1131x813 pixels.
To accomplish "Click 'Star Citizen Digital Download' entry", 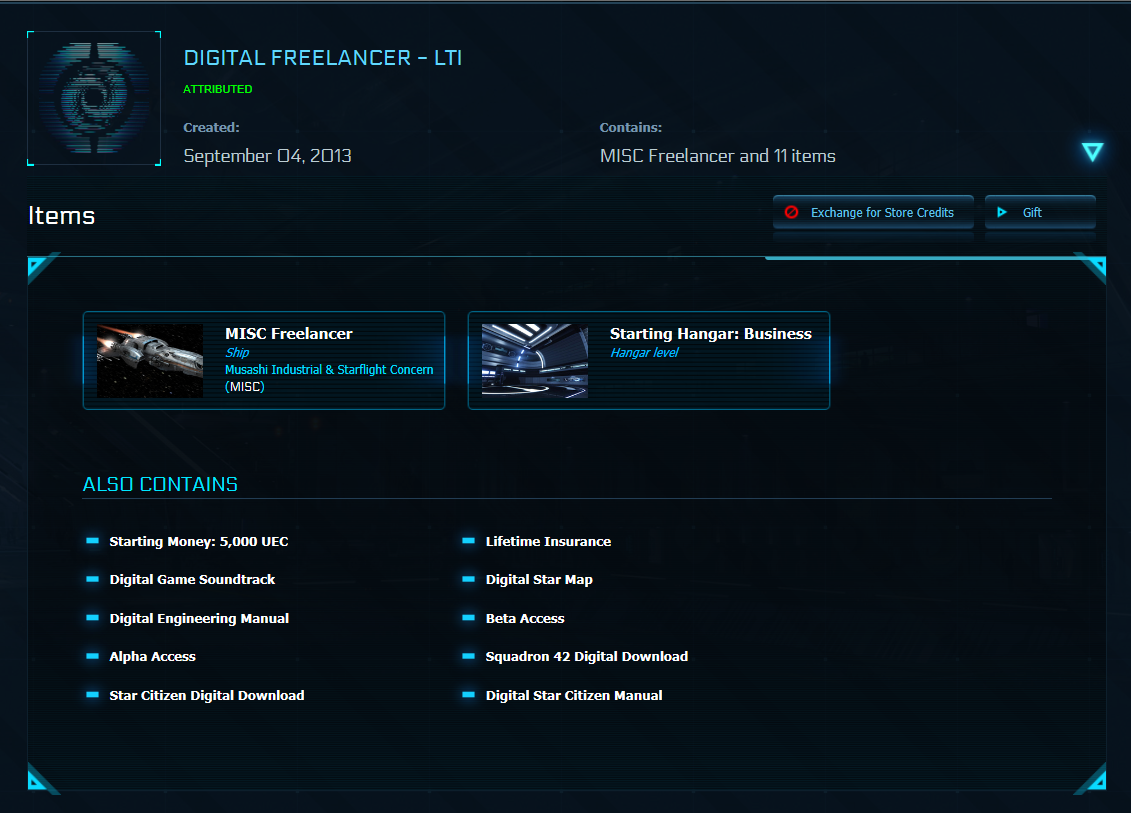I will click(207, 695).
